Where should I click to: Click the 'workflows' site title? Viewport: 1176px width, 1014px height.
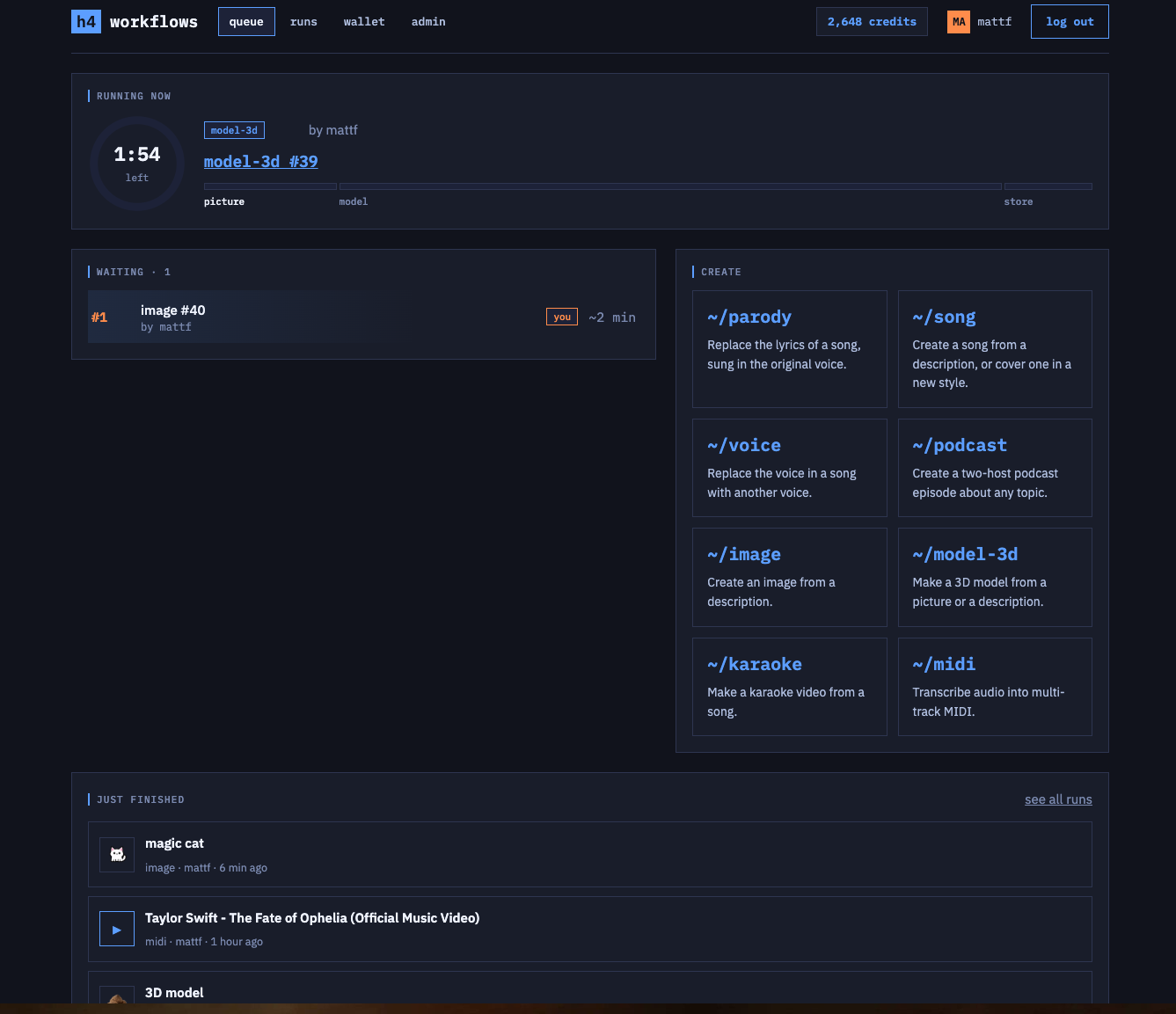[x=154, y=21]
